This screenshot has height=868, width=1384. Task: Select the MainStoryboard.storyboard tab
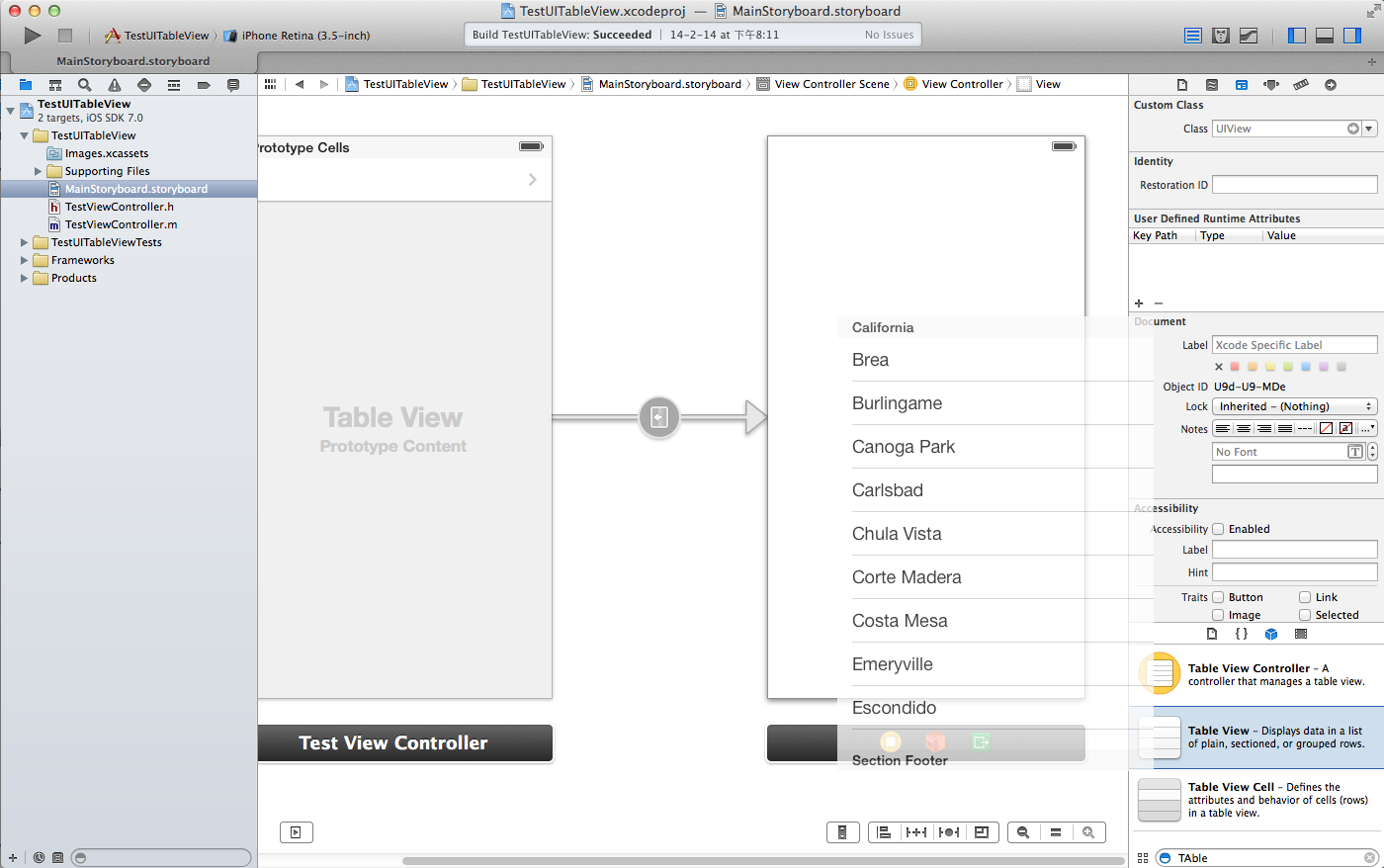(132, 61)
